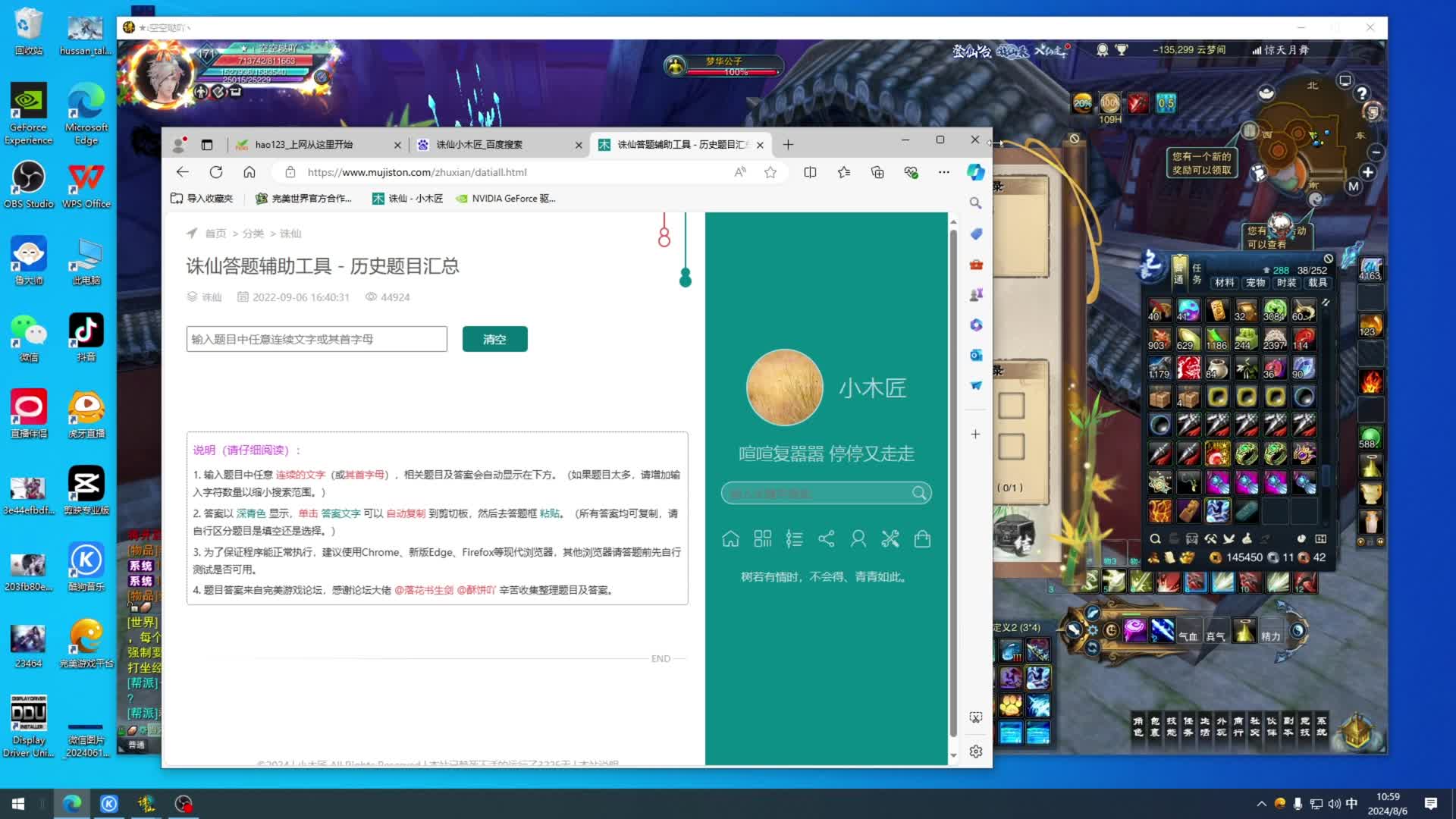The height and width of the screenshot is (819, 1456).
Task: Select the 宠物 tab in the game inventory
Action: tap(1255, 282)
